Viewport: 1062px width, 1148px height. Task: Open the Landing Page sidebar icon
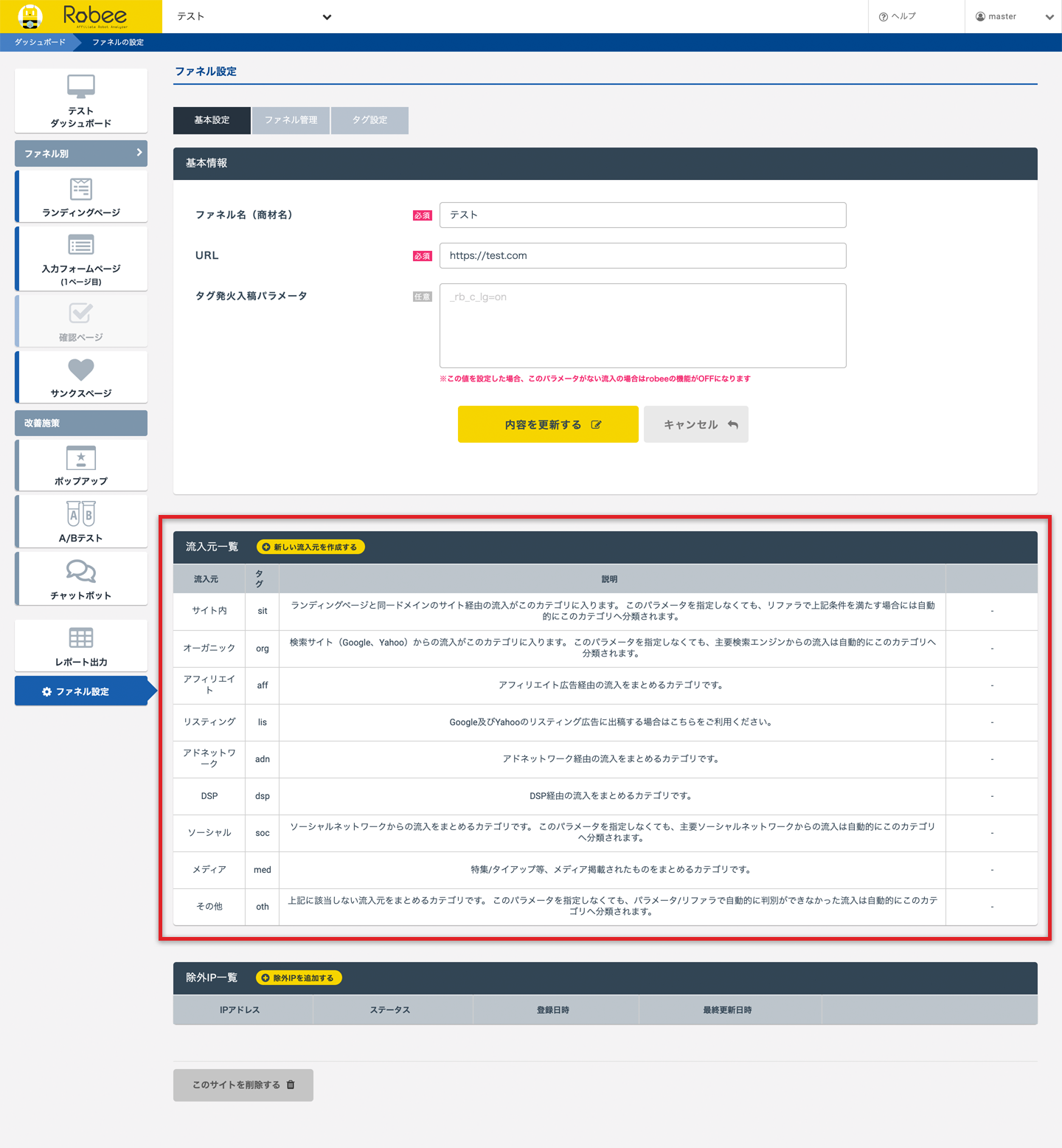point(81,189)
